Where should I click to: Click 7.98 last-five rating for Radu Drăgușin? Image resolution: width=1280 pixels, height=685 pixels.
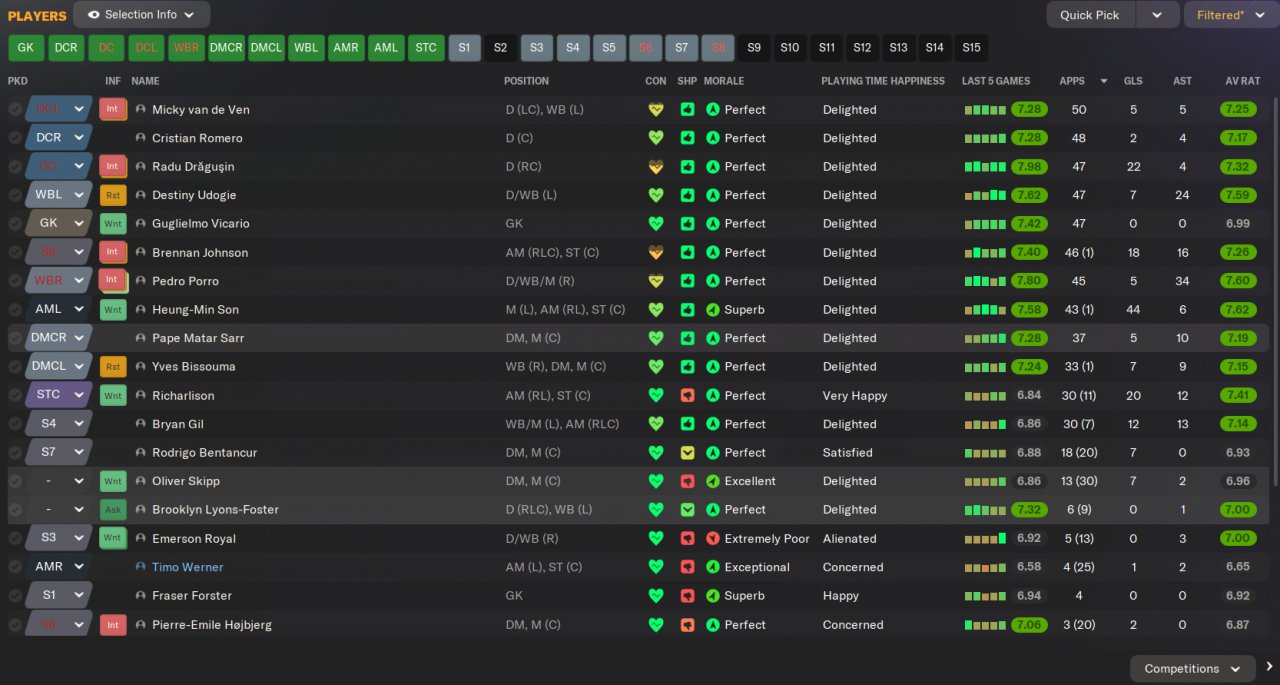pyautogui.click(x=1028, y=167)
